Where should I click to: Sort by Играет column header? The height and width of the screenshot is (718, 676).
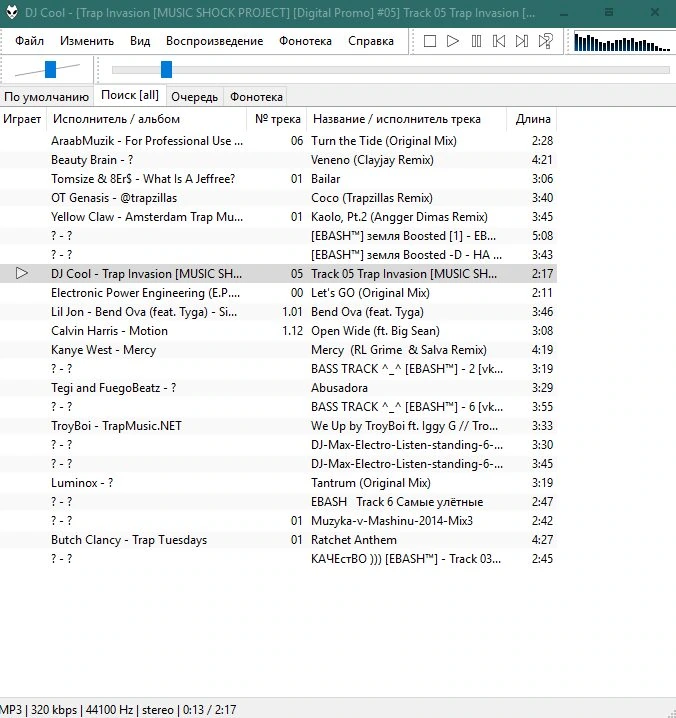click(x=23, y=119)
